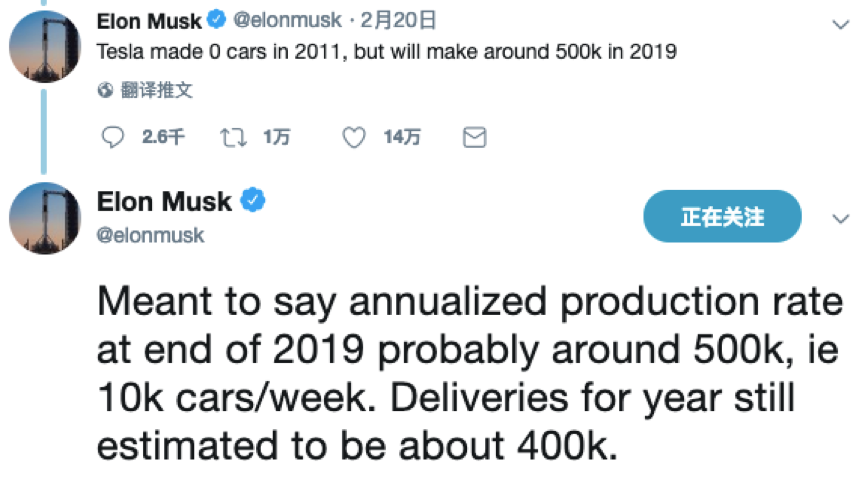Click the reply speech bubble icon
The height and width of the screenshot is (477, 864).
pyautogui.click(x=113, y=137)
